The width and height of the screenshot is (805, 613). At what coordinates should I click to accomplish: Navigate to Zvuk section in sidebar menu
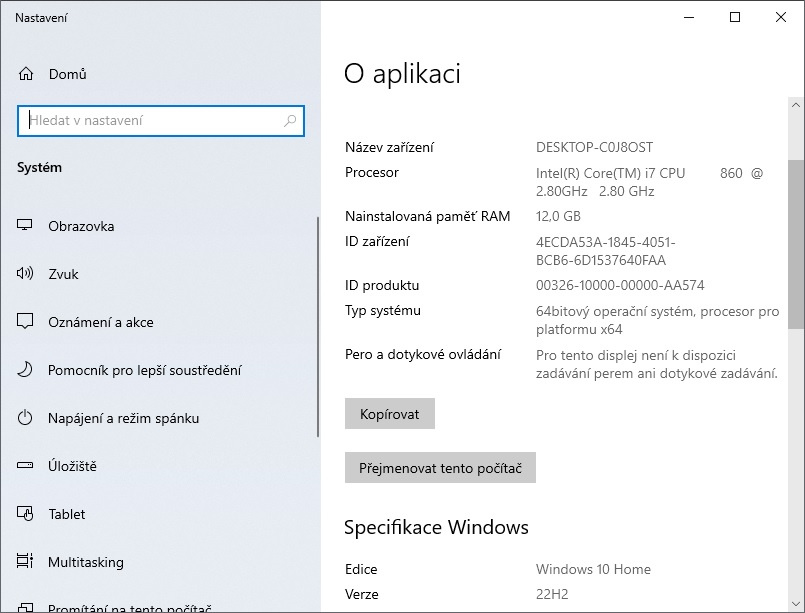(x=65, y=274)
